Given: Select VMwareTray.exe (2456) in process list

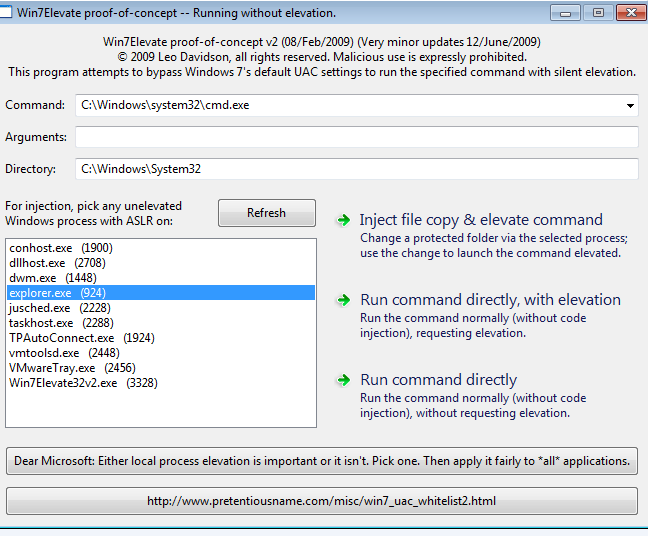Looking at the screenshot, I should click(x=161, y=368).
